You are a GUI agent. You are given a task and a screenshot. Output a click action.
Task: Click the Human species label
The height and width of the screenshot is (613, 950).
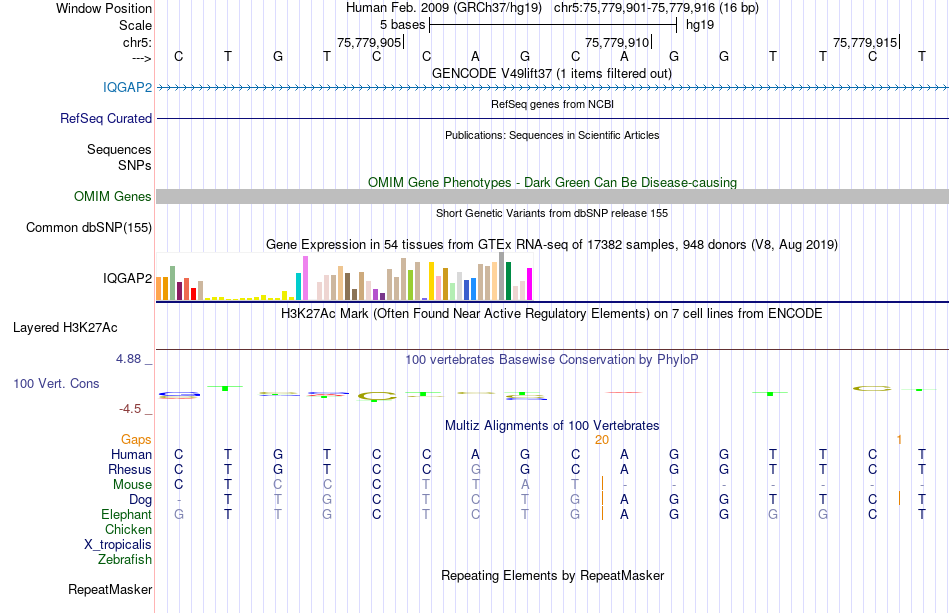coord(131,454)
